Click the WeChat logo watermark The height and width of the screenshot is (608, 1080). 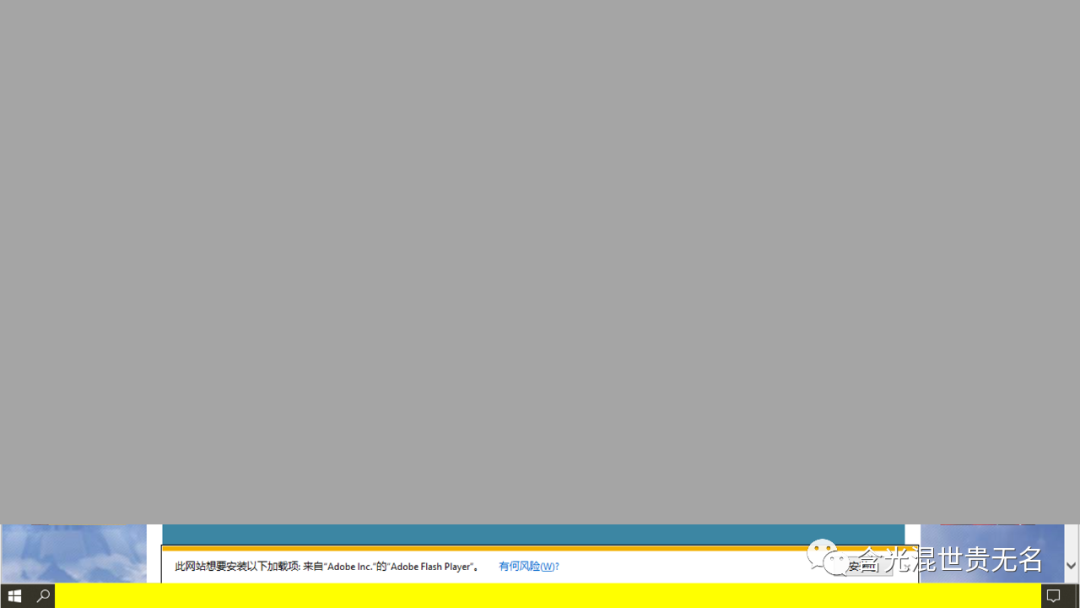826,556
